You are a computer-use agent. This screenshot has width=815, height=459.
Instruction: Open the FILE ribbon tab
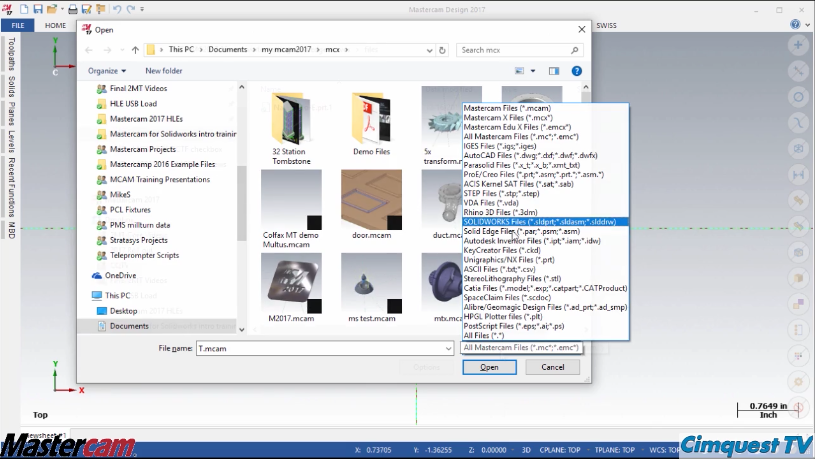point(18,25)
